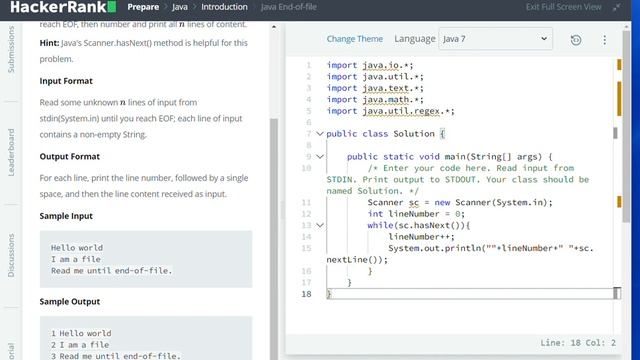Screen dimensions: 640x360
Task: Click the Sample Input code block
Action: (x=146, y=259)
